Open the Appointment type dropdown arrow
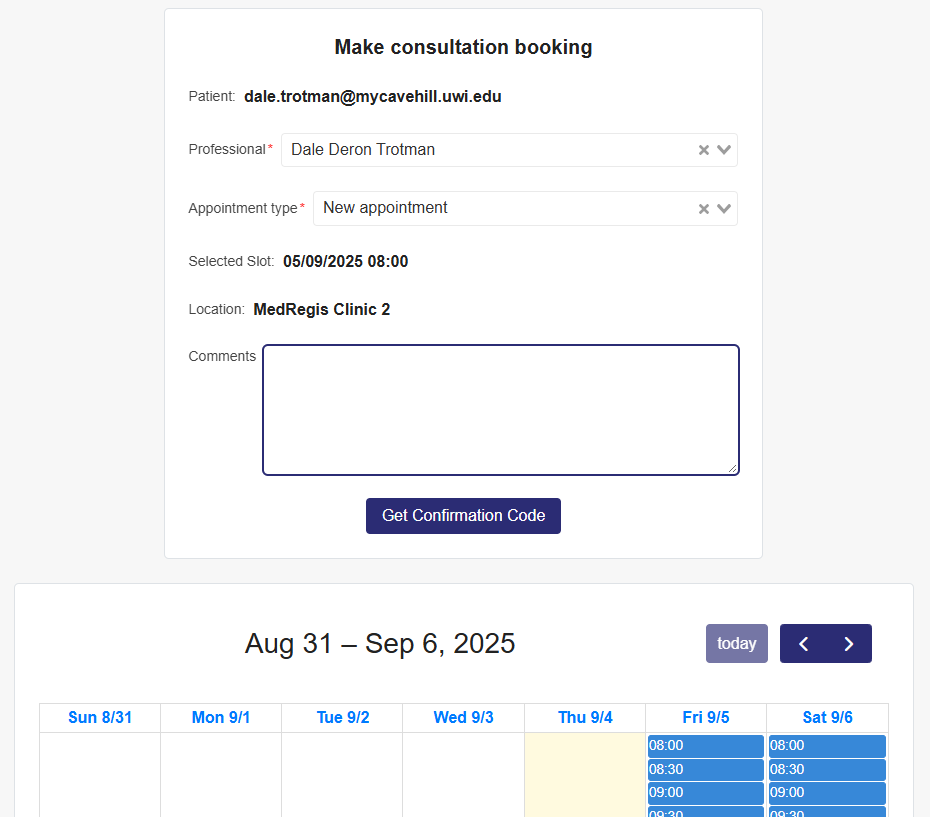The height and width of the screenshot is (817, 930). click(725, 209)
